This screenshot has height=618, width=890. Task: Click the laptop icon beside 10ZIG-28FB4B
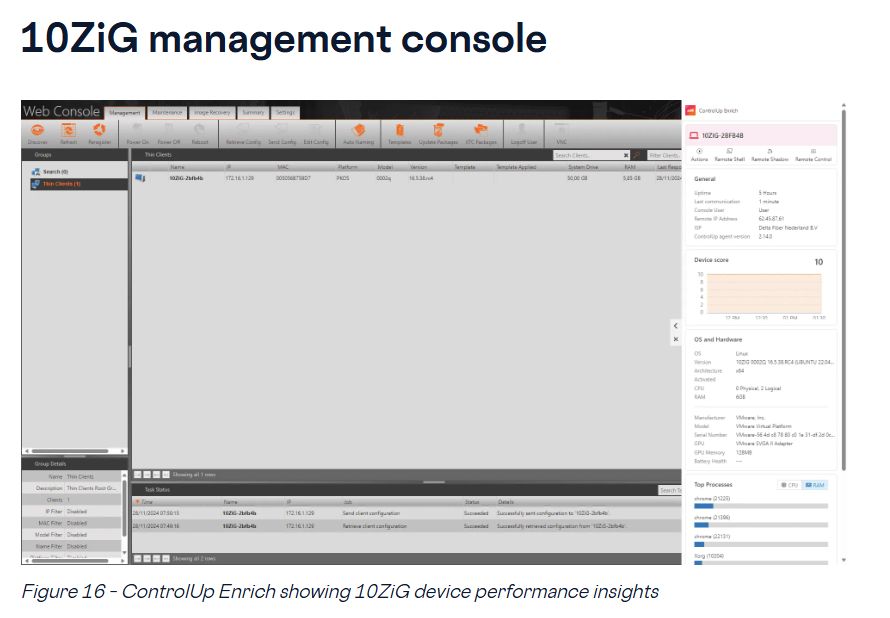click(x=694, y=136)
